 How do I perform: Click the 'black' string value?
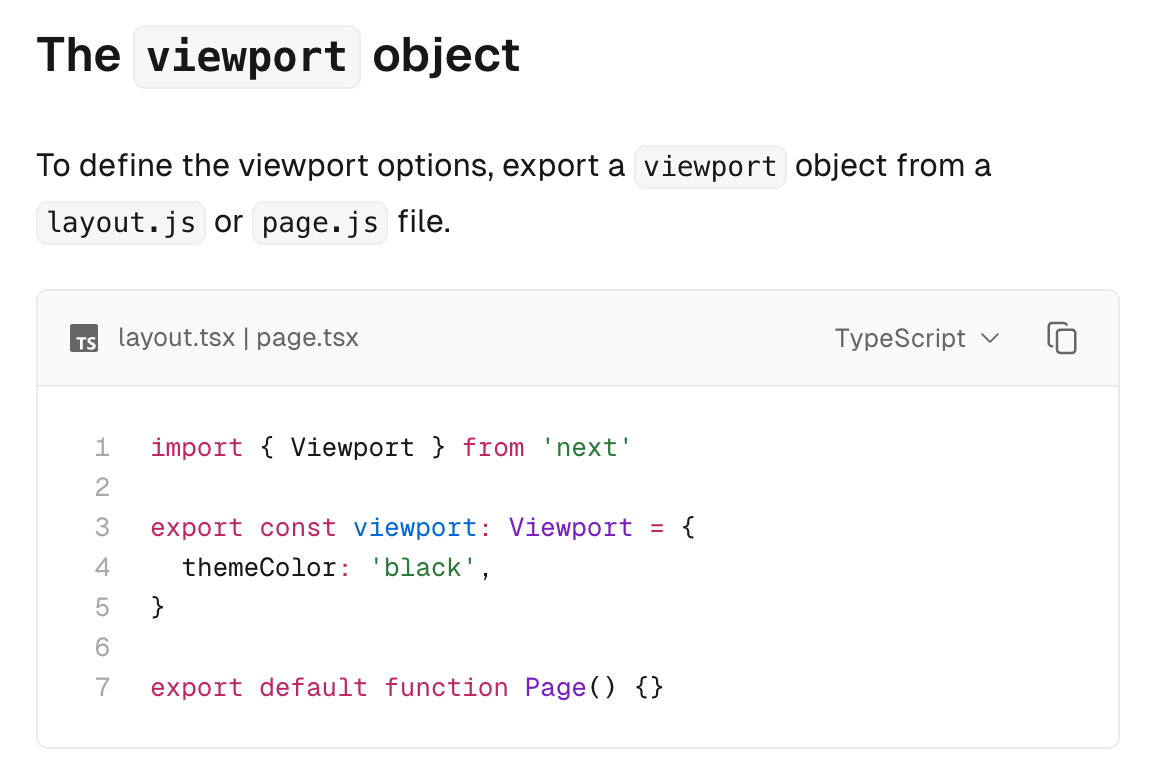[424, 567]
